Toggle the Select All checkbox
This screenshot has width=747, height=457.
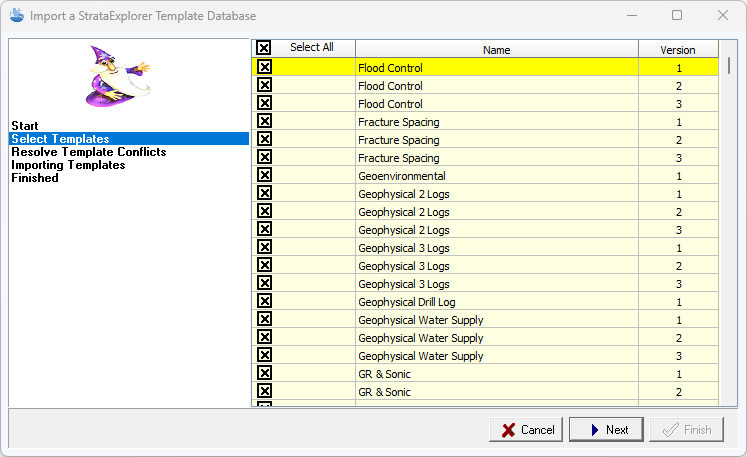[264, 48]
